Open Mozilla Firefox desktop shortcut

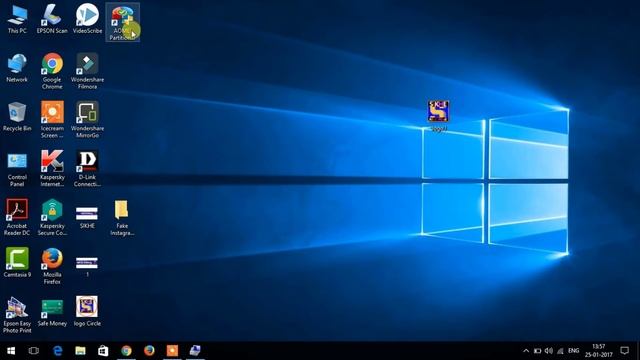[52, 266]
